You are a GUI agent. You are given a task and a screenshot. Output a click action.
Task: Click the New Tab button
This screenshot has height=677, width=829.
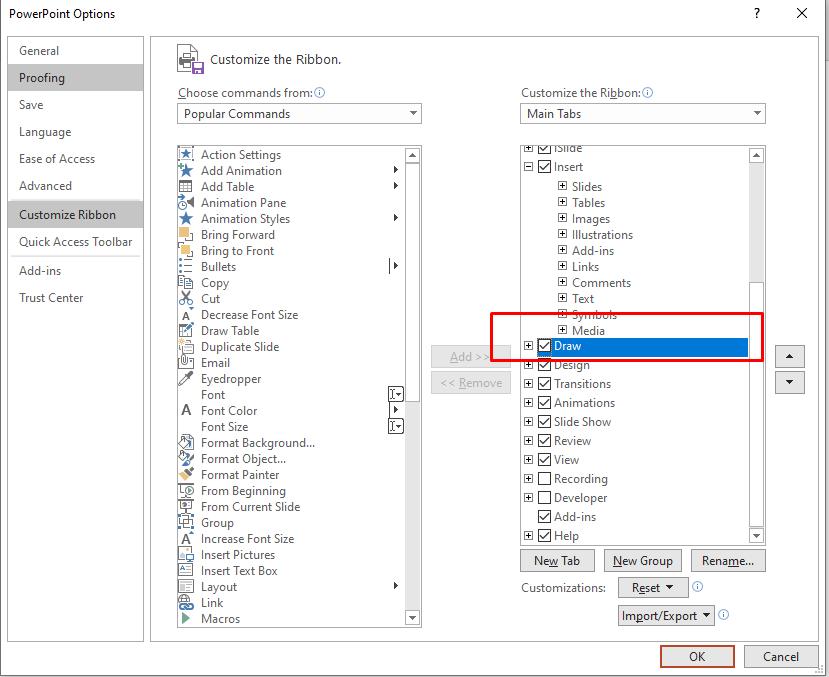(557, 561)
